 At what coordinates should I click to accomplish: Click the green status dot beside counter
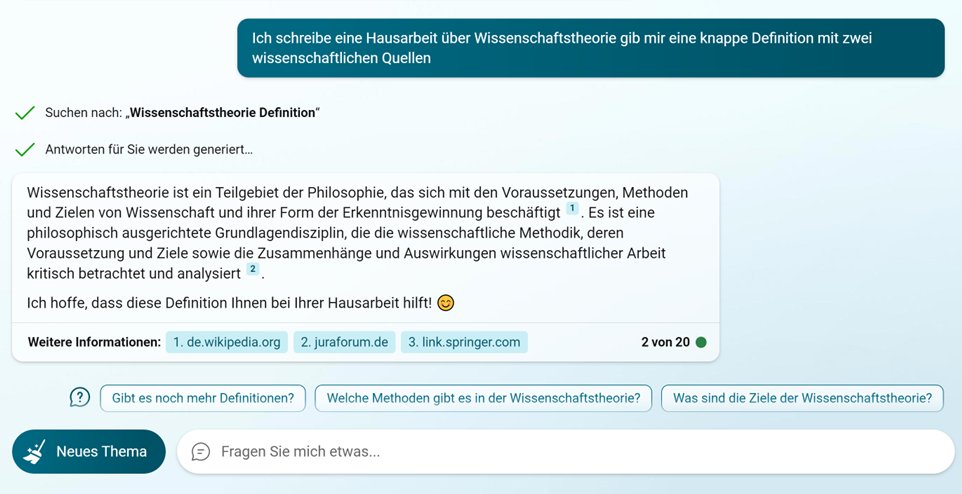point(701,342)
